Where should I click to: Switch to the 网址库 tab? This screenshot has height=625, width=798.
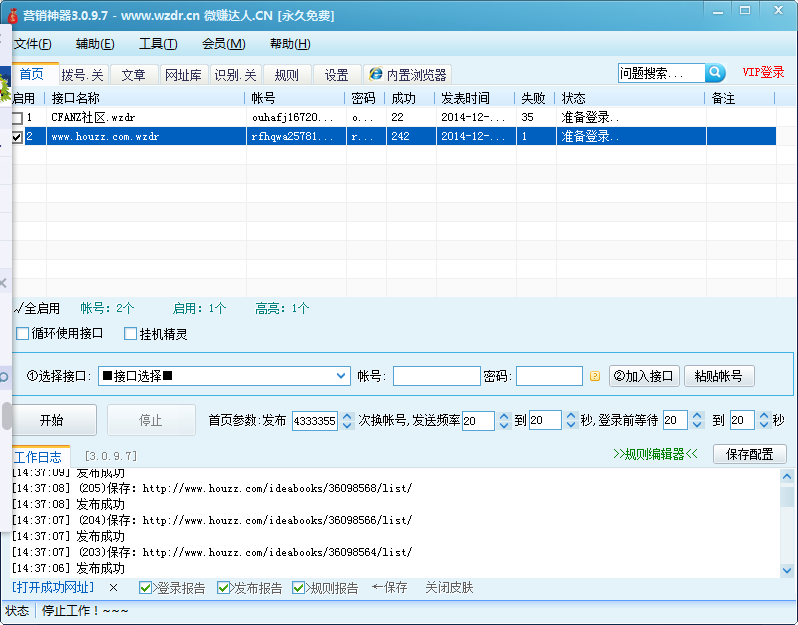click(183, 75)
